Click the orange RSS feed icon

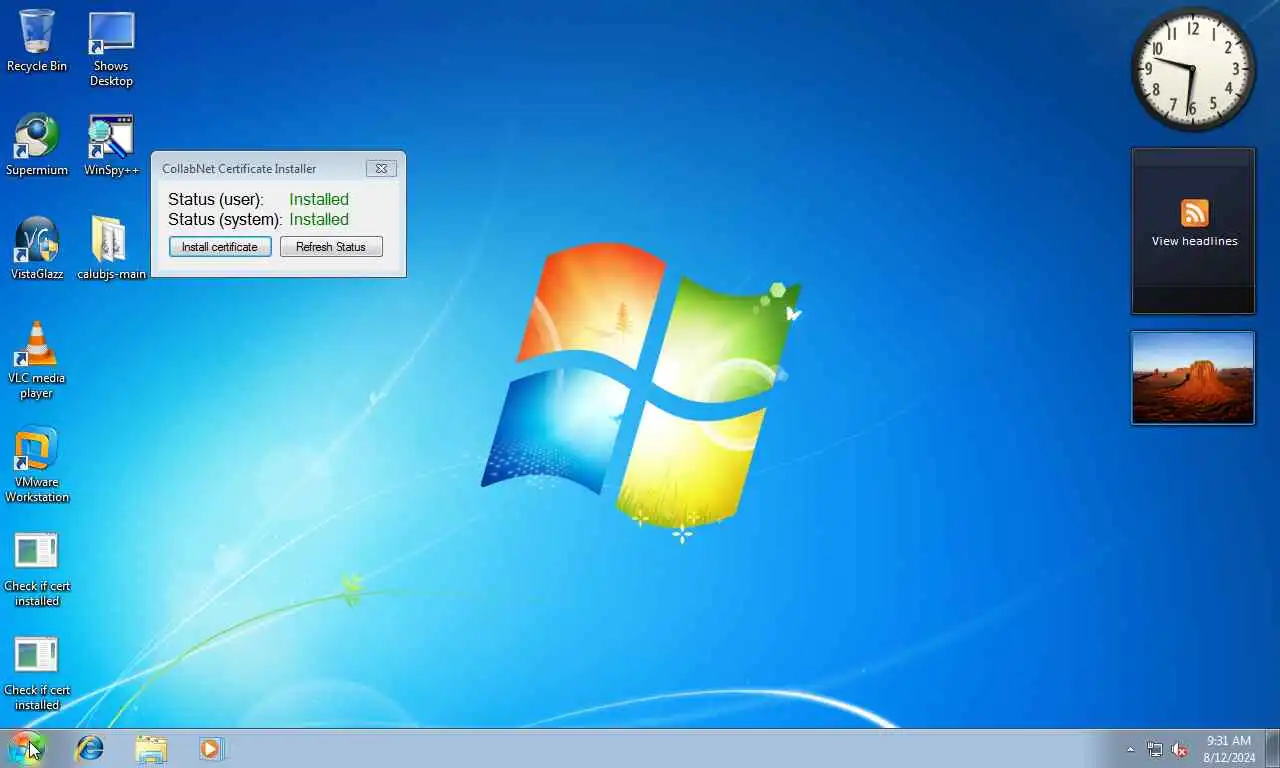pyautogui.click(x=1194, y=213)
